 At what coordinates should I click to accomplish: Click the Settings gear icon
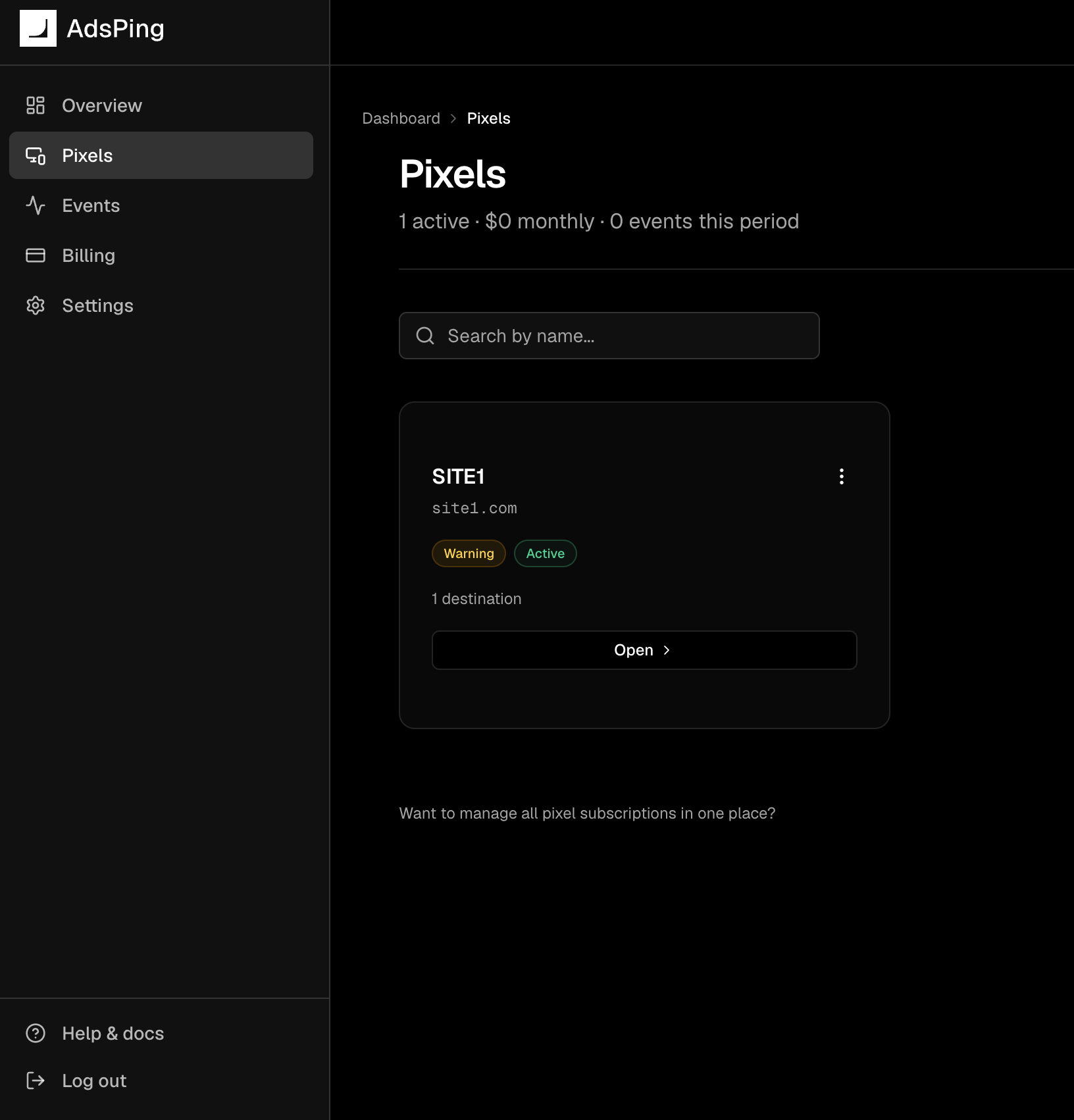click(36, 305)
